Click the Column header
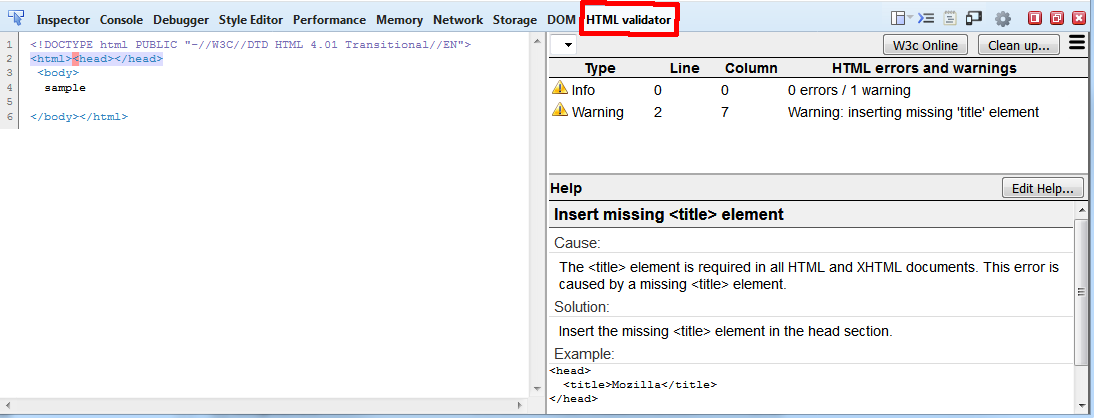This screenshot has width=1094, height=418. coord(751,68)
